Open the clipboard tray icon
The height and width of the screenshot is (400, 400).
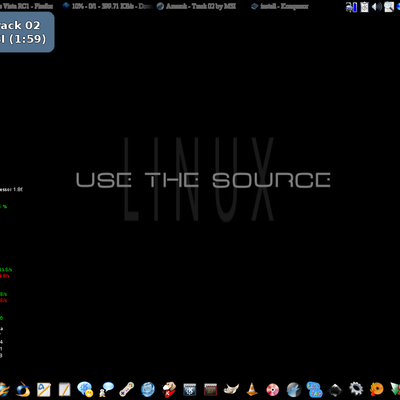(x=365, y=6)
